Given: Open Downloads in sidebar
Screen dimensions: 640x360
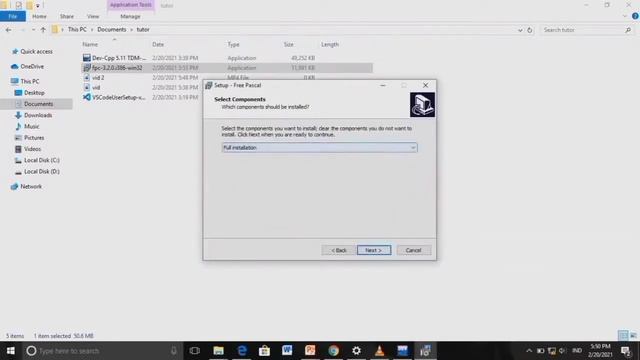Looking at the screenshot, I should (x=38, y=115).
